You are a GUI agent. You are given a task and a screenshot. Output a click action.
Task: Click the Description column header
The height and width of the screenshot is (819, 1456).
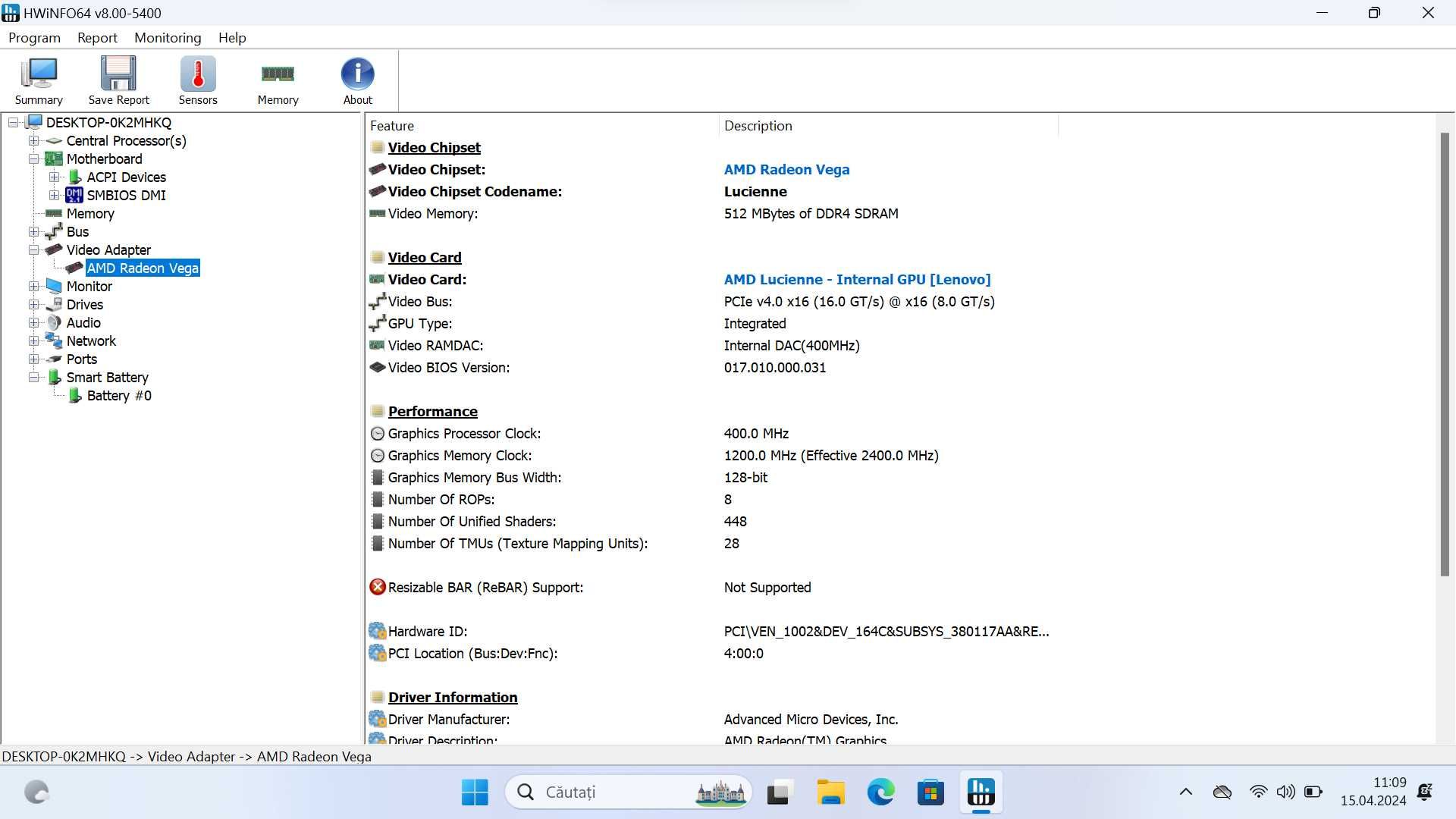(x=887, y=126)
